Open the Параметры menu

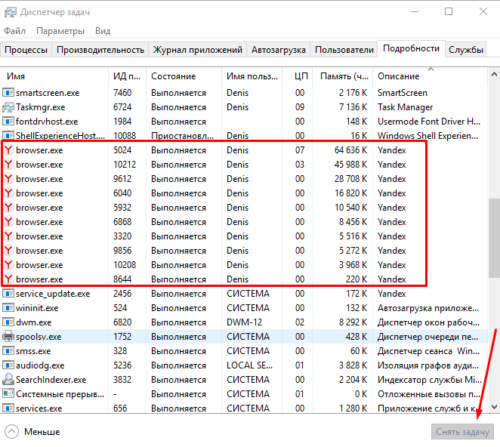tap(60, 31)
